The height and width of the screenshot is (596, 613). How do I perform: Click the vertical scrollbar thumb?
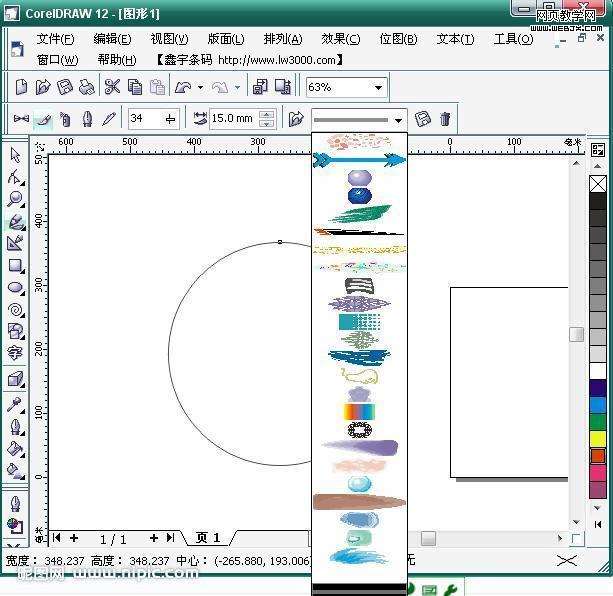pos(576,334)
